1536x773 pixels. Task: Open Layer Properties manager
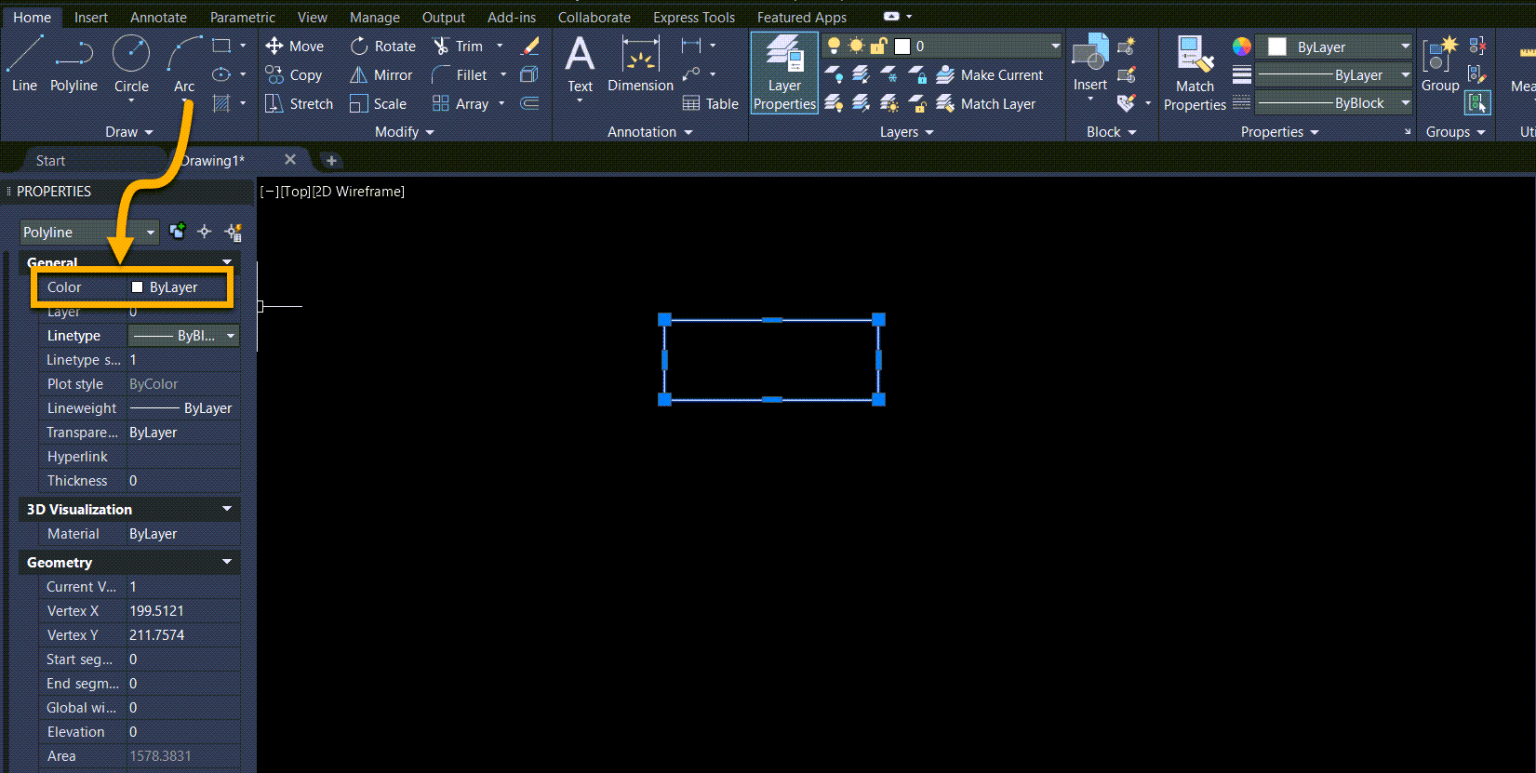[784, 72]
